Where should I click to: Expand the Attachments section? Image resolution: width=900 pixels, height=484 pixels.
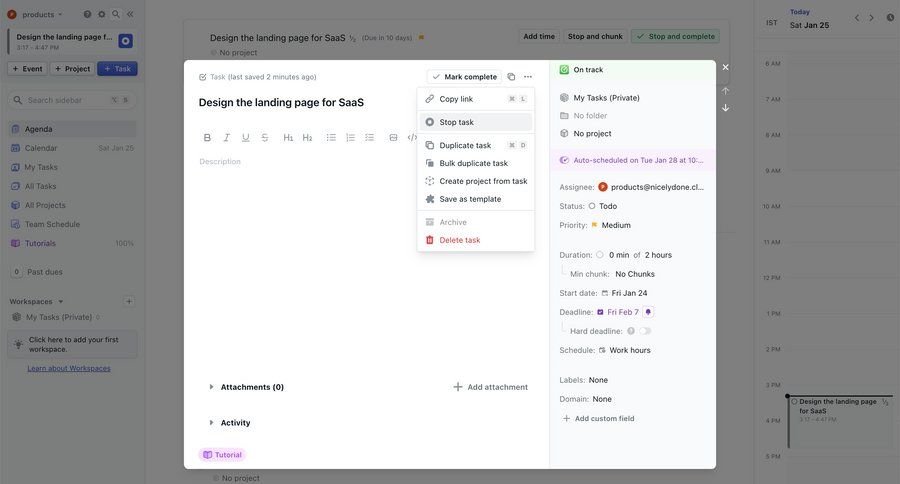(x=211, y=387)
